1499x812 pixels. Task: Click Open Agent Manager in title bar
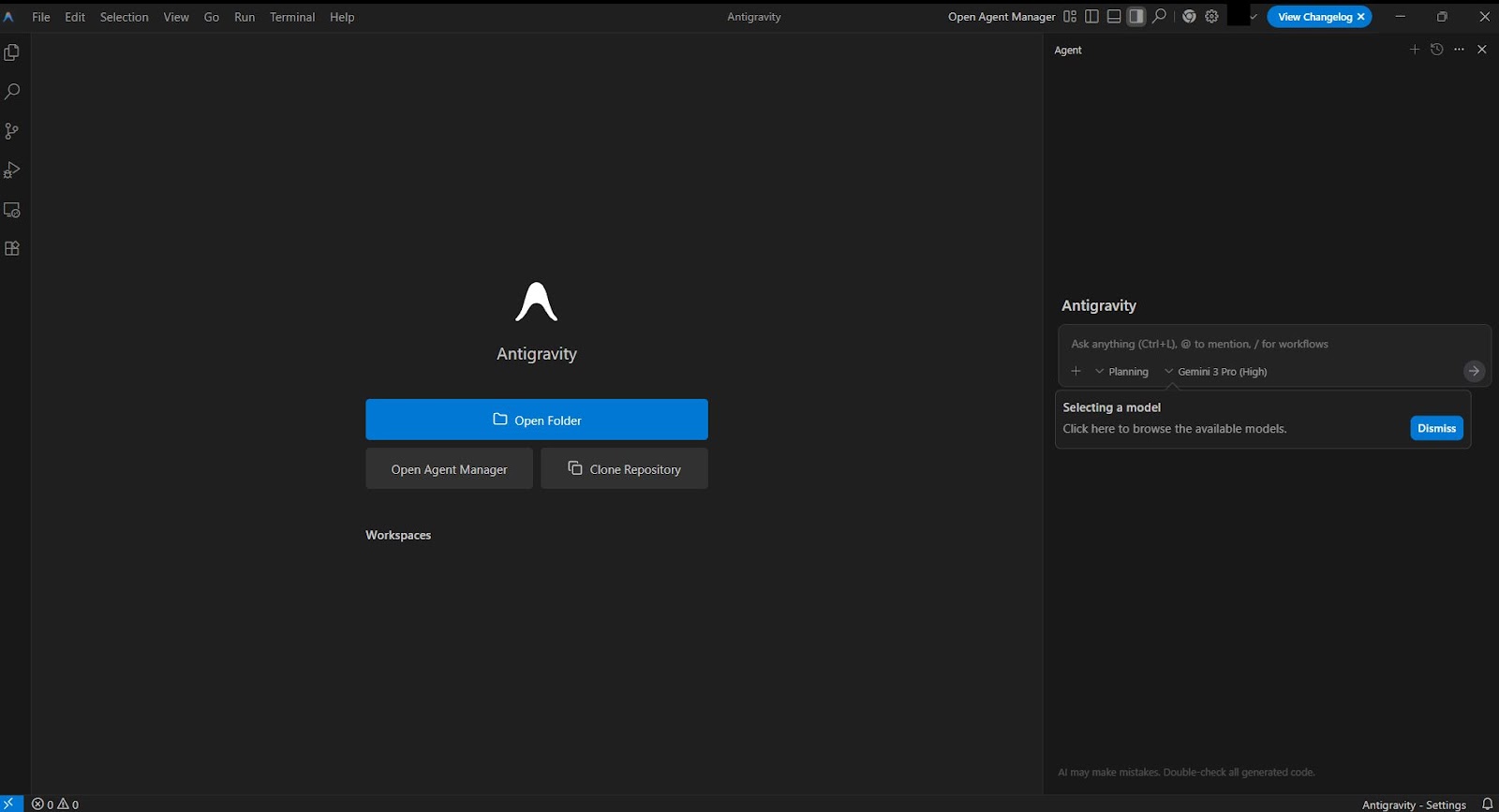[1002, 17]
